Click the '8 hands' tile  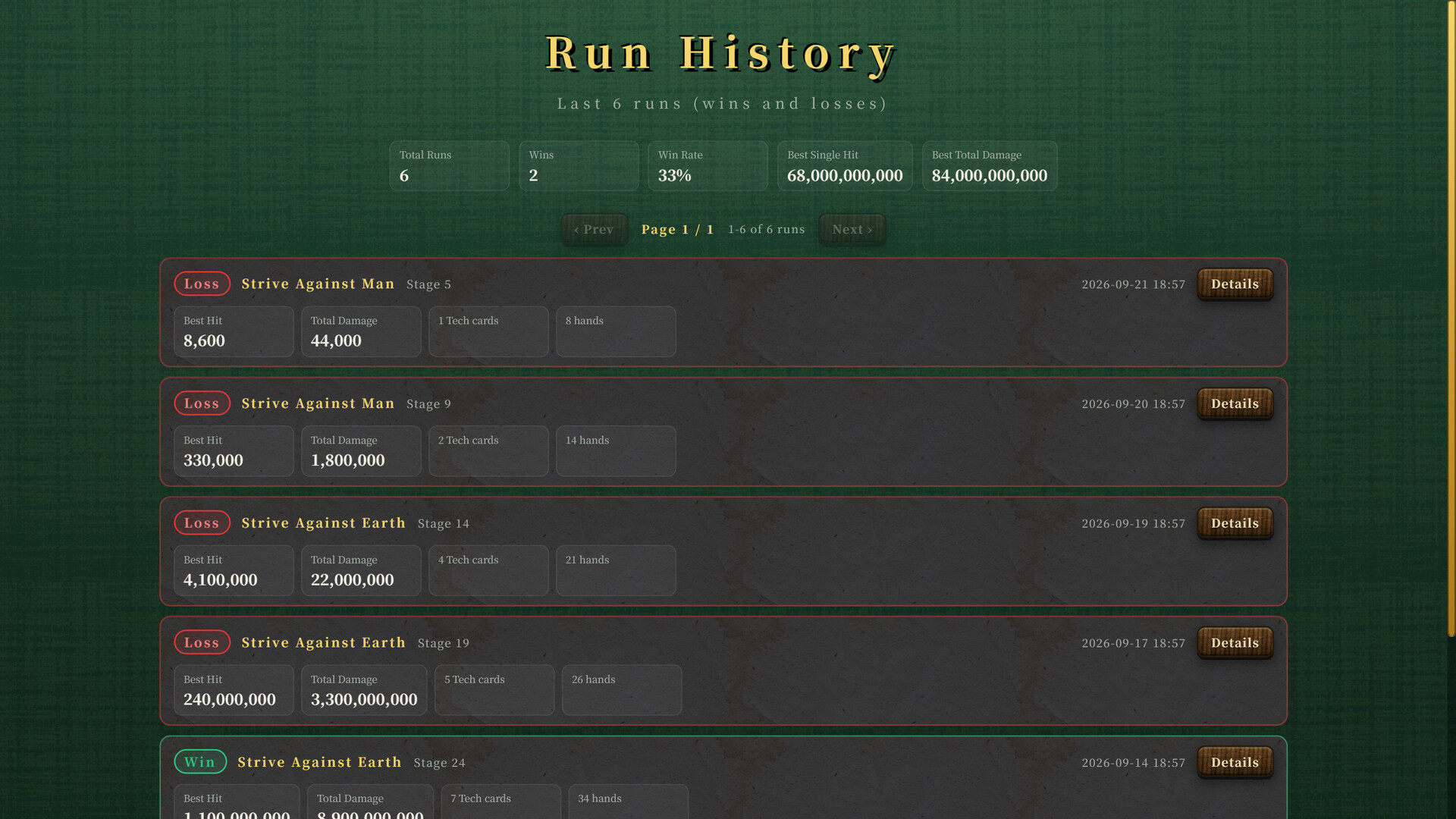(616, 331)
